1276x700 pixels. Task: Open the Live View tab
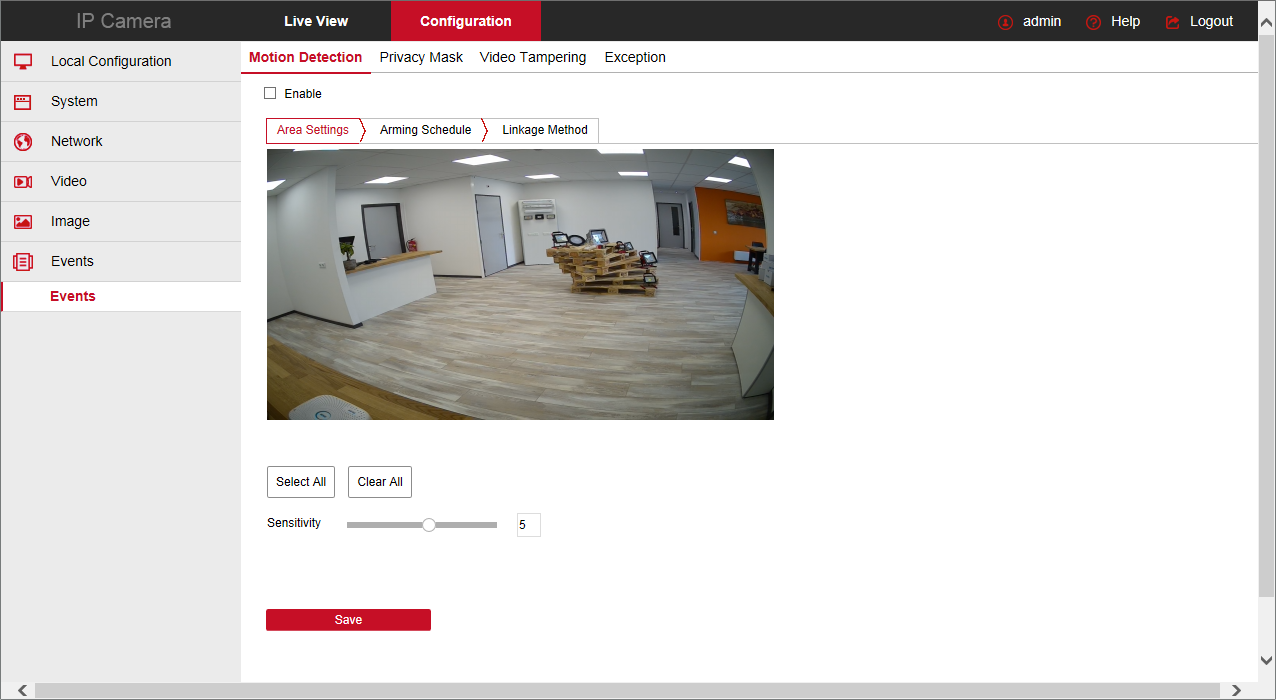click(316, 21)
